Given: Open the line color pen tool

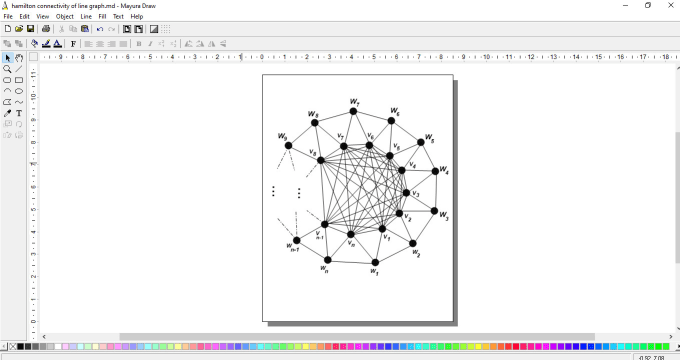Looking at the screenshot, I should [46, 43].
